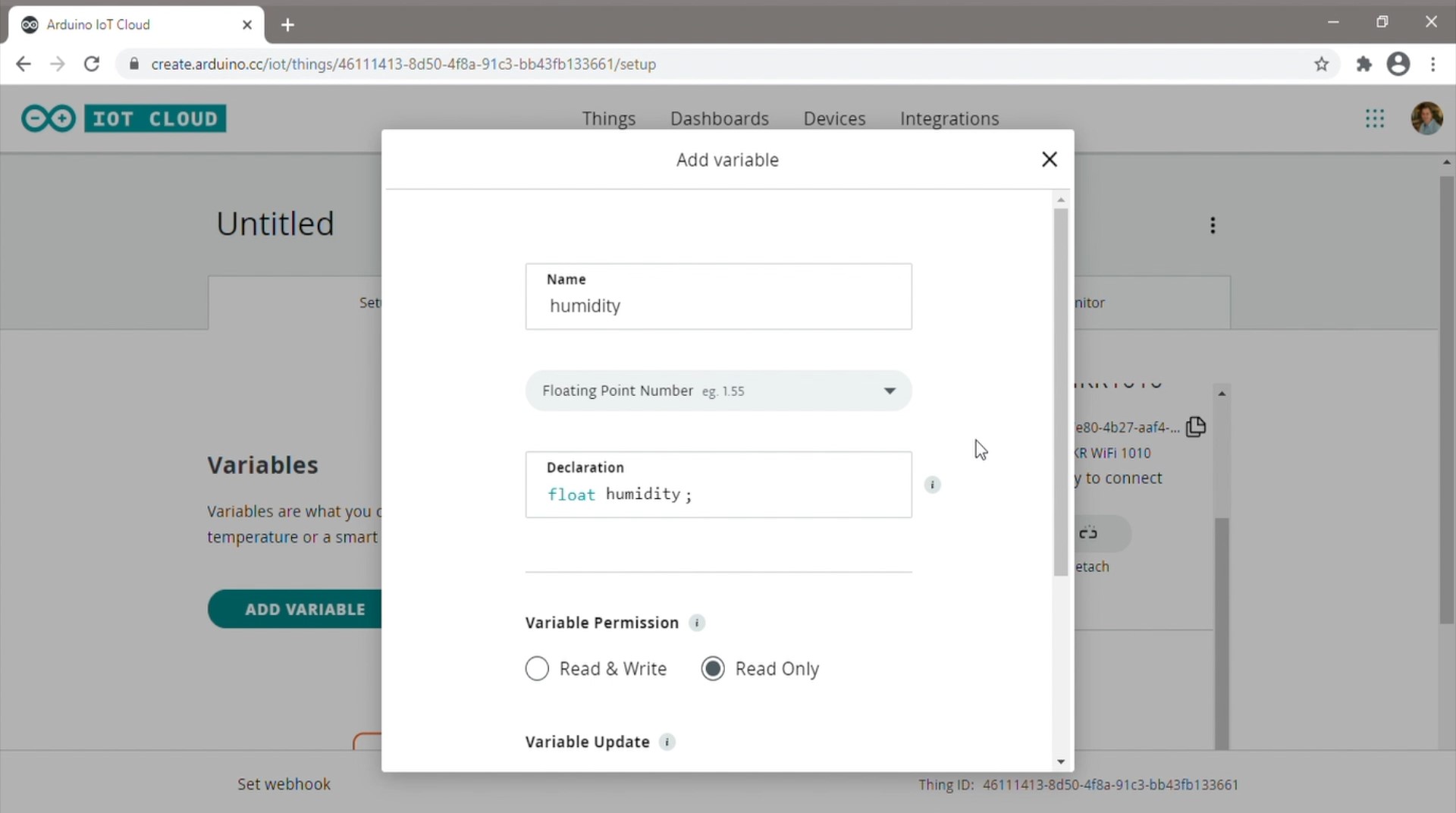Click the Arduino IoT Cloud logo

tap(124, 118)
